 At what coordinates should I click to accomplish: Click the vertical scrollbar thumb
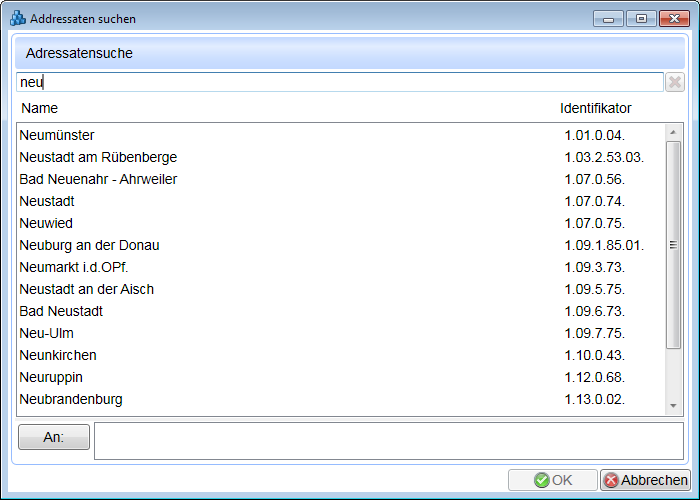(x=673, y=245)
